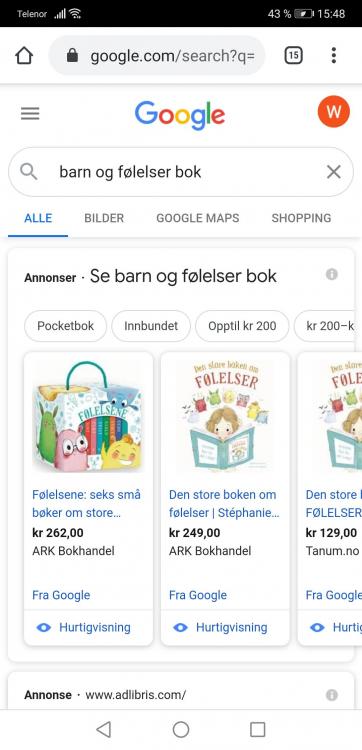Screen dimensions: 362x750
Task: Select the Pocketbok filter chip
Action: 66,326
